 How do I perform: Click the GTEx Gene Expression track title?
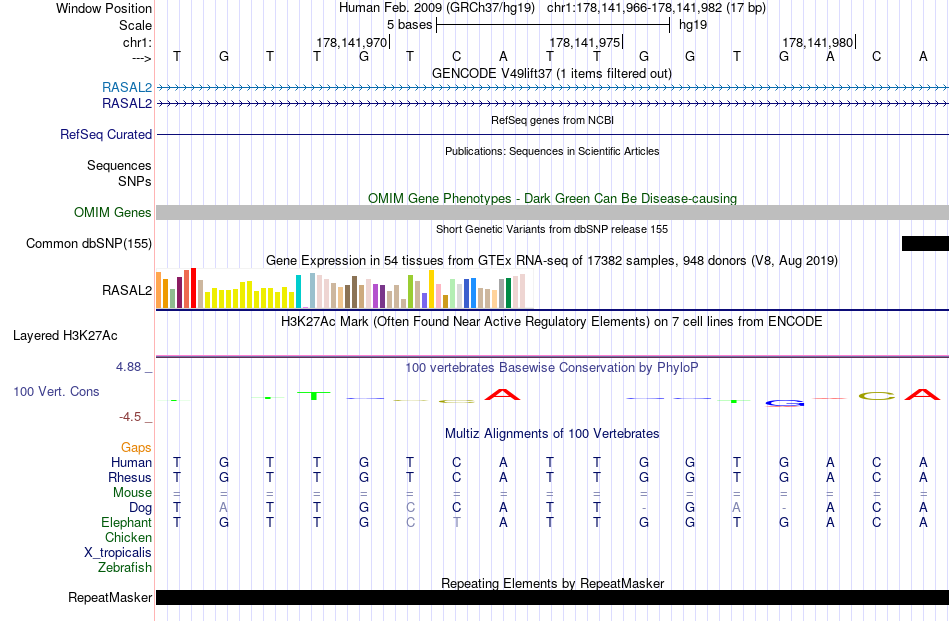(552, 261)
